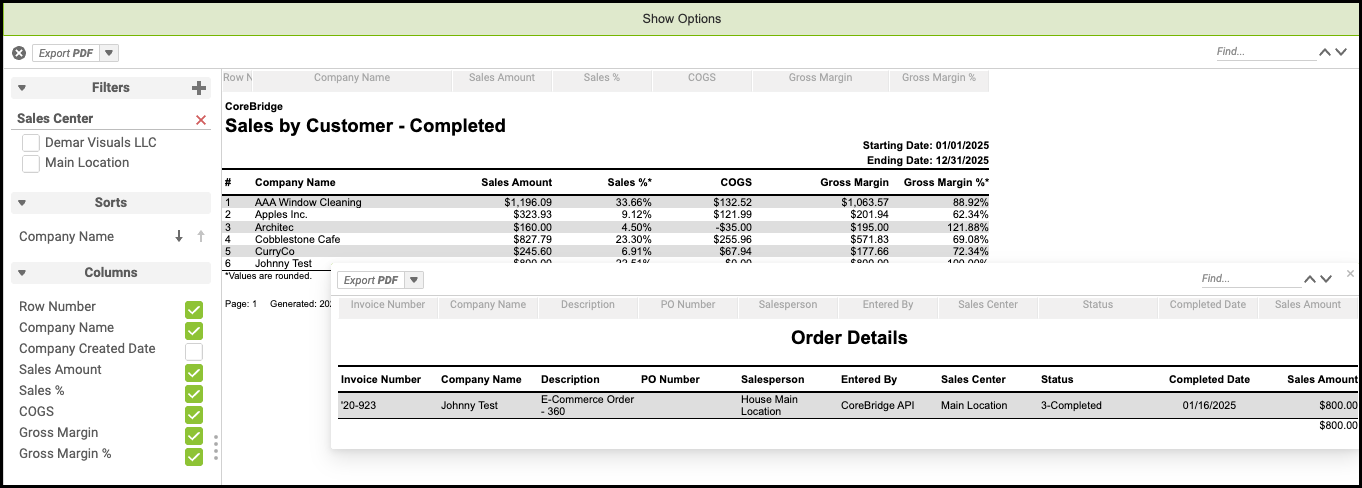
Task: Find next match in Order Details
Action: pyautogui.click(x=1327, y=279)
